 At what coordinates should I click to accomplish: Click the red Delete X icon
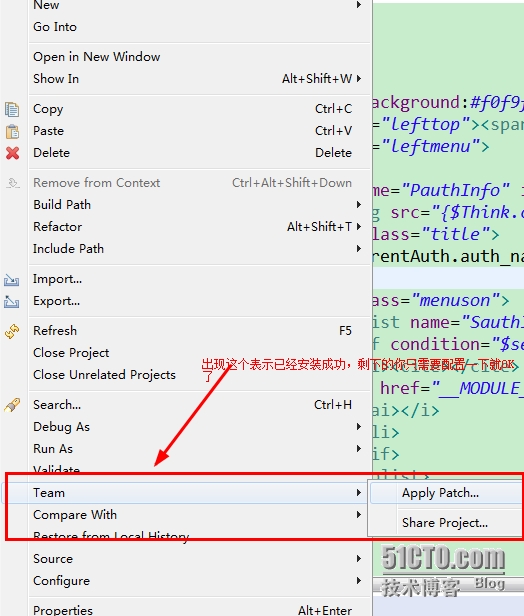[12, 153]
